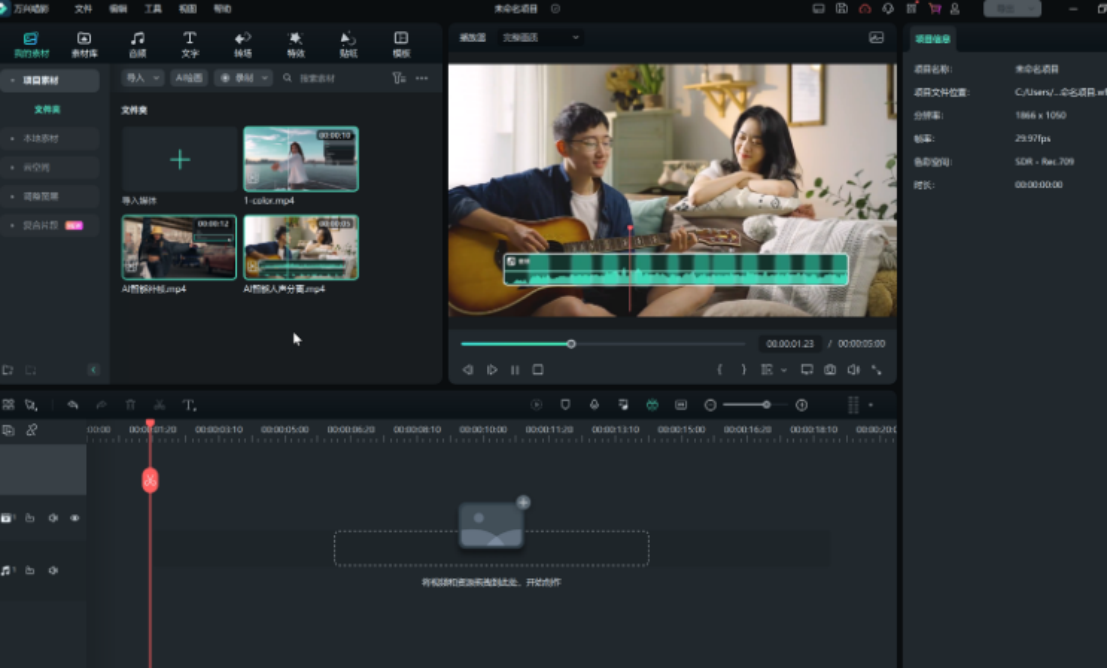Open the Transitions (转场) tab
This screenshot has height=668, width=1108.
(x=243, y=44)
